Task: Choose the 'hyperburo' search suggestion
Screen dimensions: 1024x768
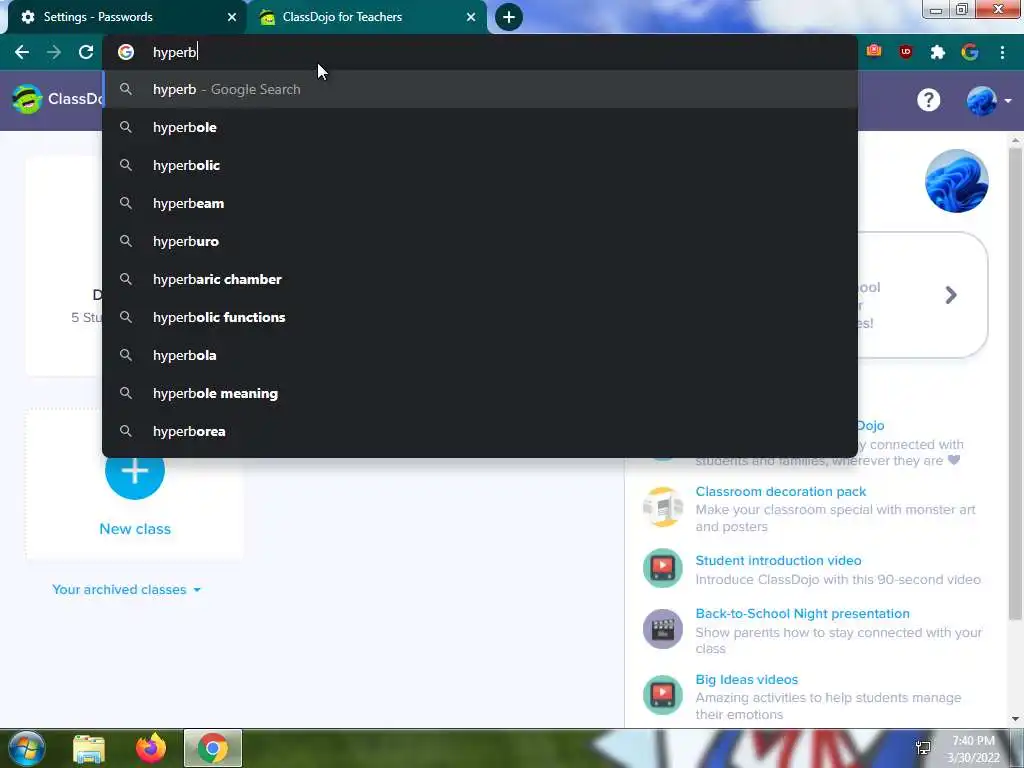Action: coord(480,241)
